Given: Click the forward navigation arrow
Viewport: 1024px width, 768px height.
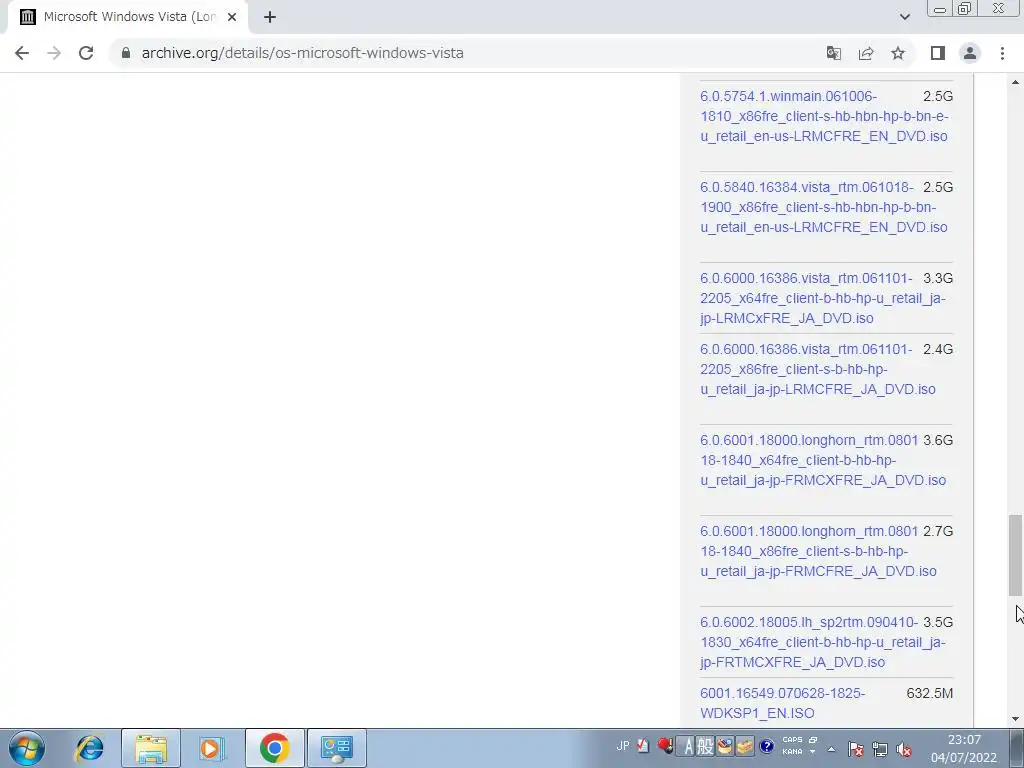Looking at the screenshot, I should pos(54,53).
